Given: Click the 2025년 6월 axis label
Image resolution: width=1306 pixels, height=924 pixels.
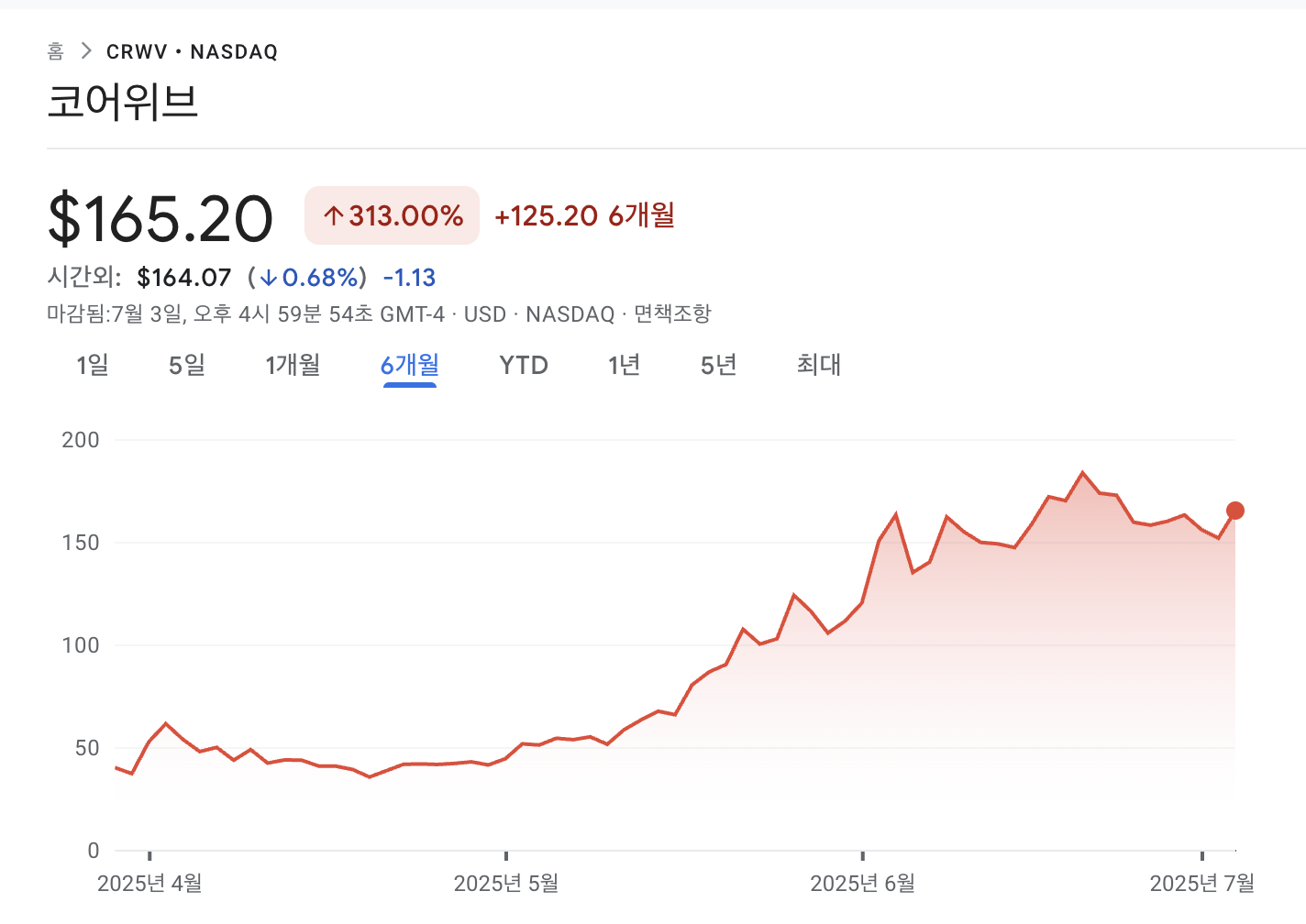Looking at the screenshot, I should coord(862,883).
